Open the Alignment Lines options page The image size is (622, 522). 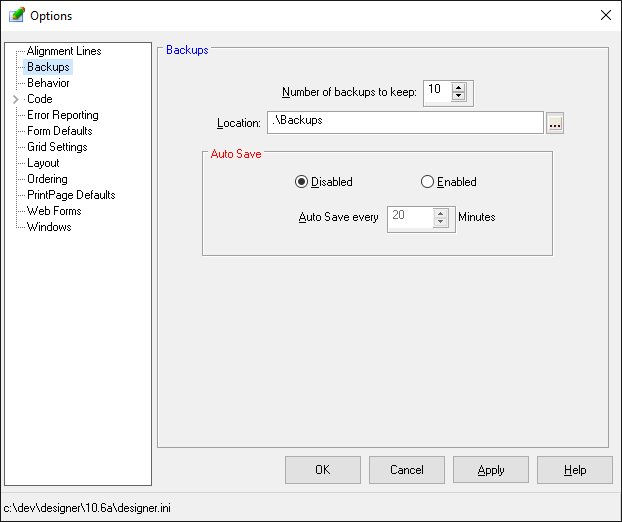[63, 51]
